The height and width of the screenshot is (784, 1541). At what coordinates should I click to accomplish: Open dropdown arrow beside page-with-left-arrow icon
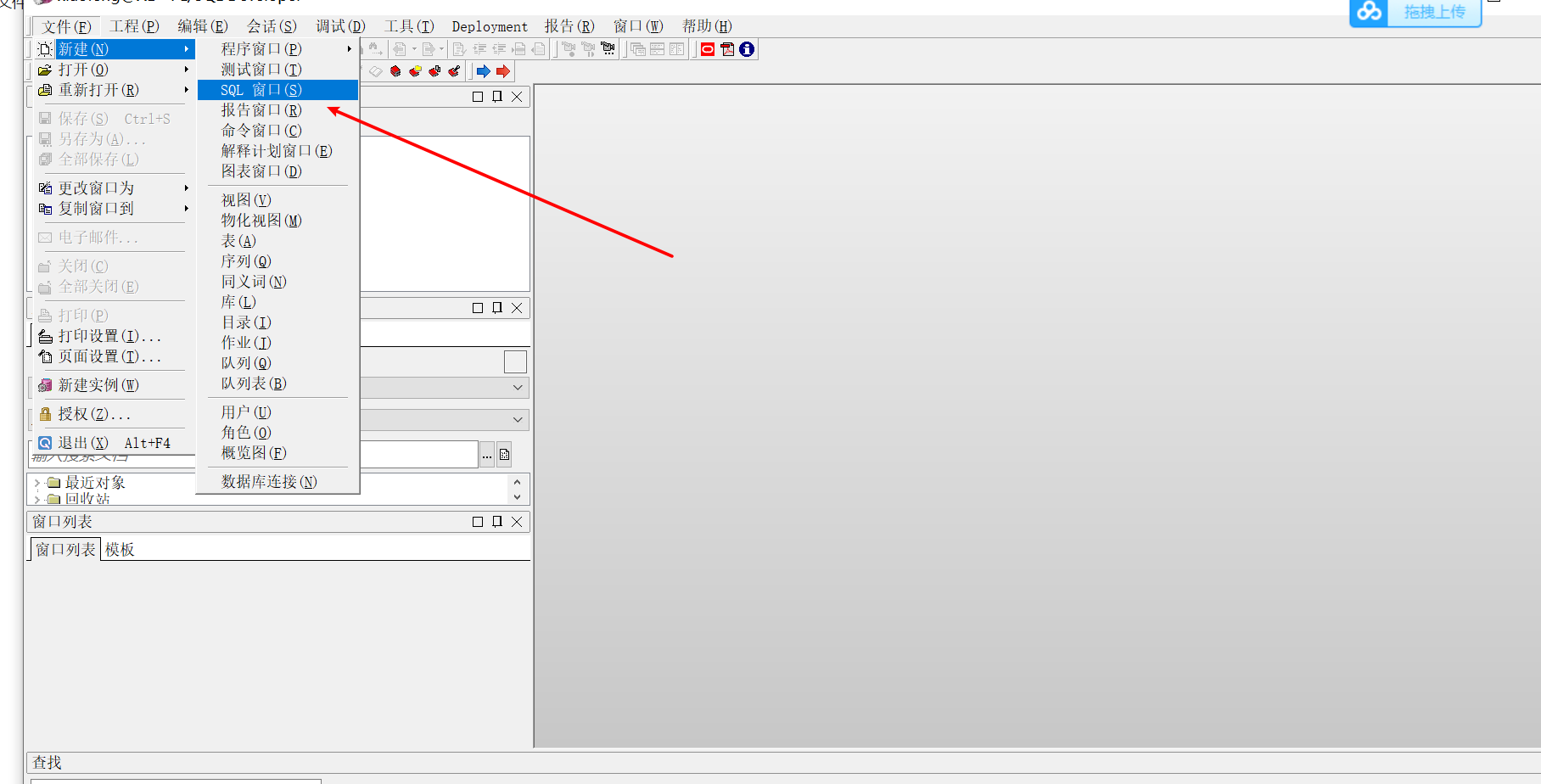pos(414,49)
